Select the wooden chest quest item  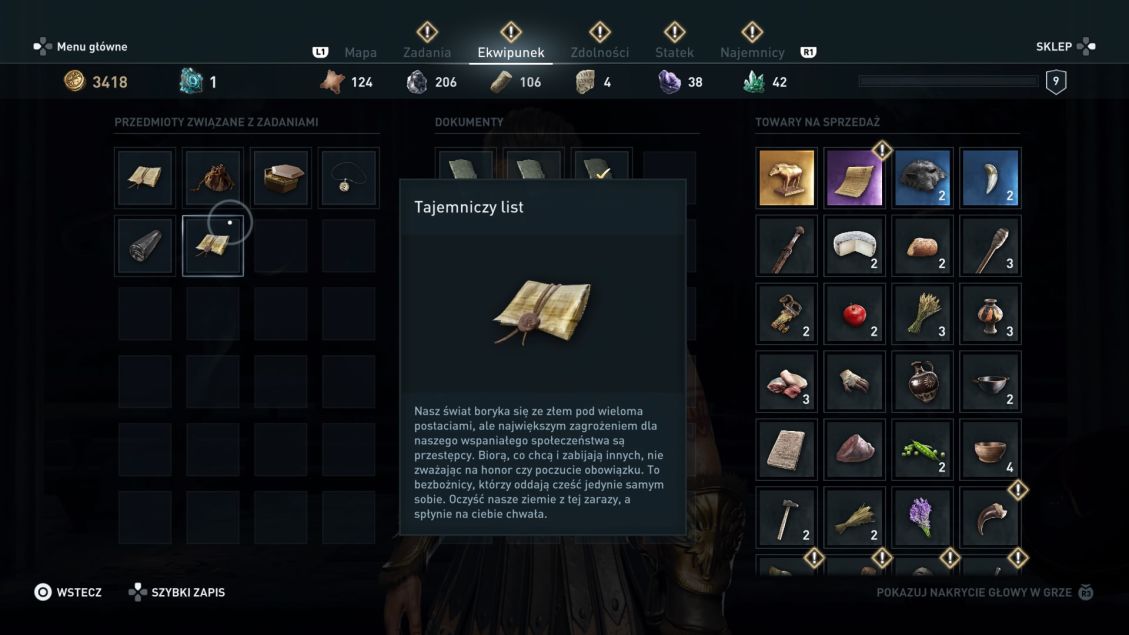coord(281,178)
